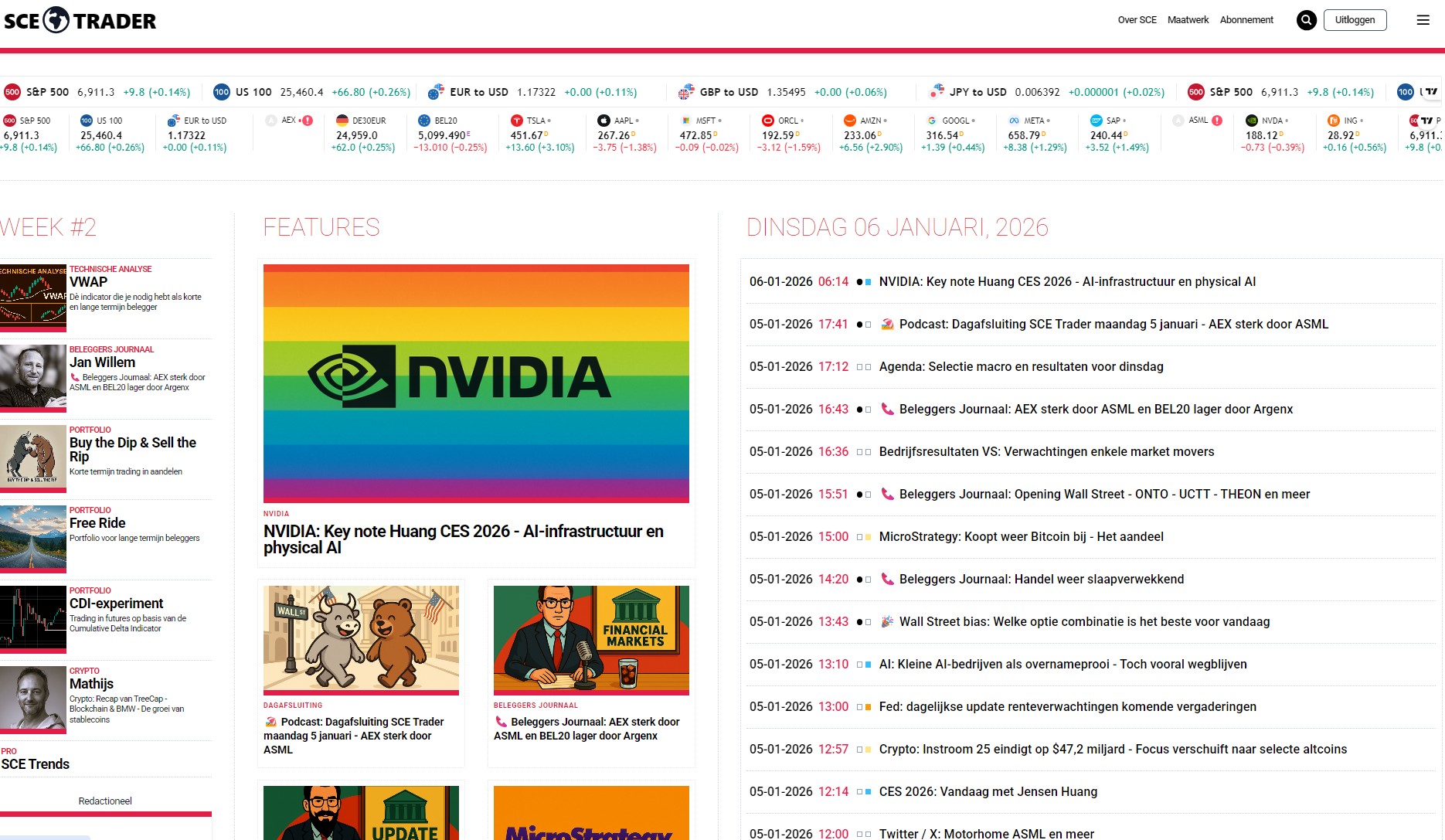
Task: Click the AAPL ticker logo icon
Action: tap(604, 121)
